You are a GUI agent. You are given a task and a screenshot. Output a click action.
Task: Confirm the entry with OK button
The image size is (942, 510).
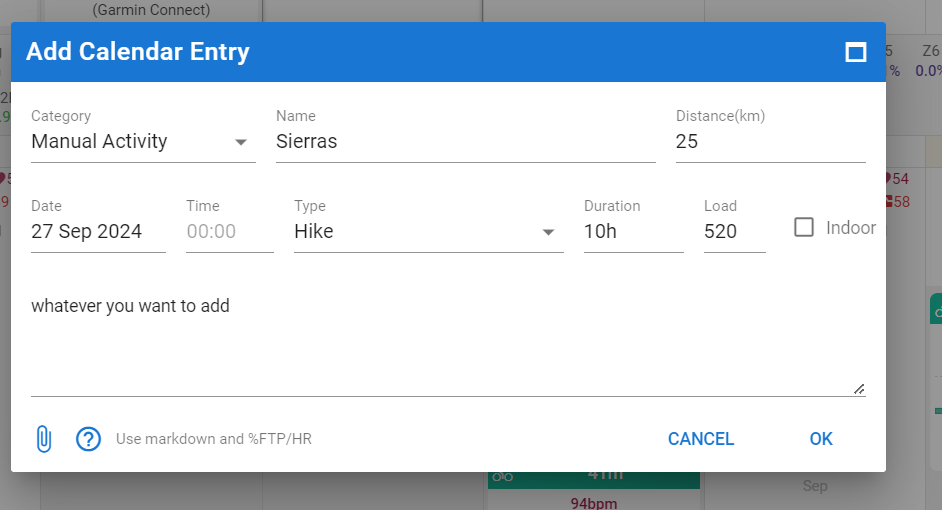pos(821,438)
